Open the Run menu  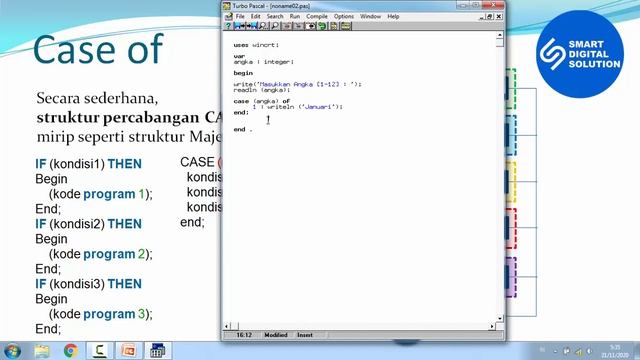(295, 16)
